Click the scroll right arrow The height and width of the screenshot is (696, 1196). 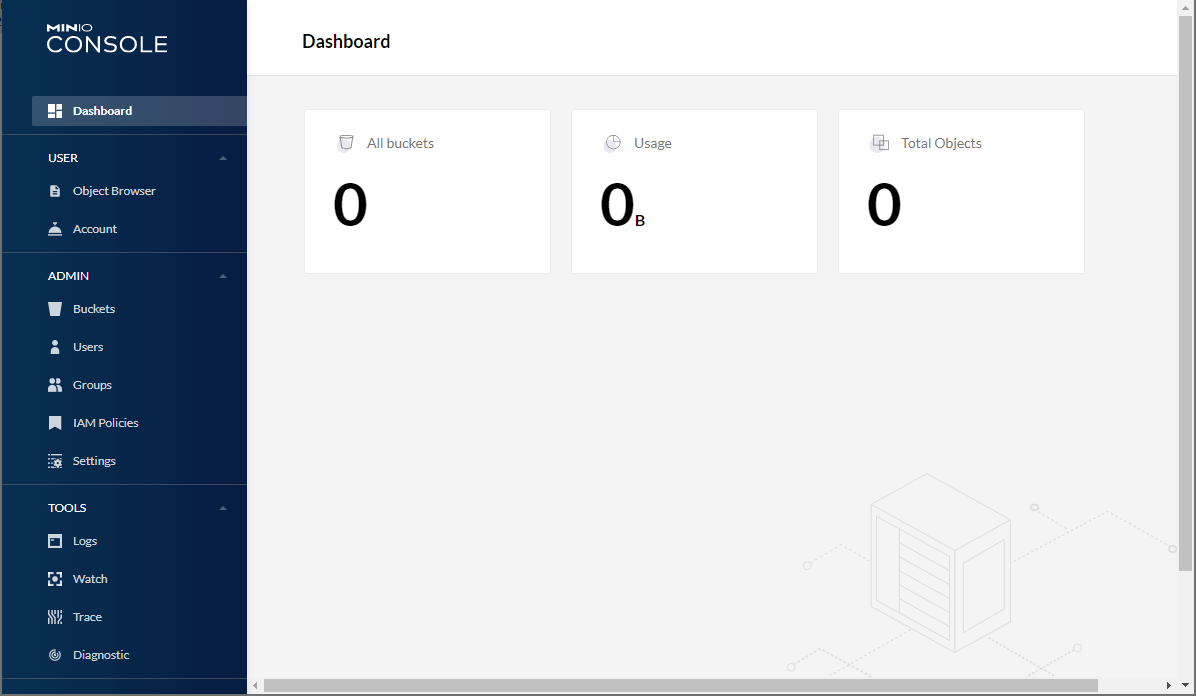tap(1169, 685)
